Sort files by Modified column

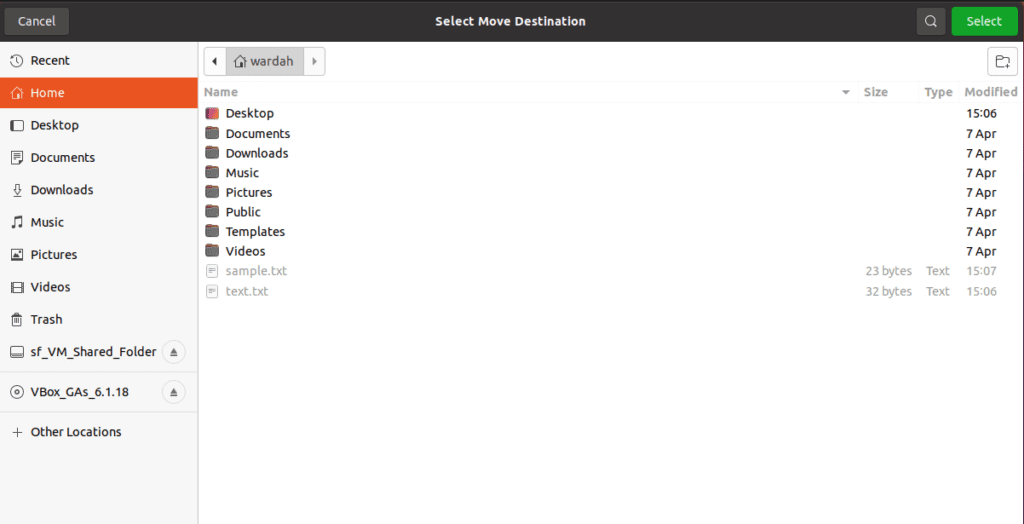989,92
